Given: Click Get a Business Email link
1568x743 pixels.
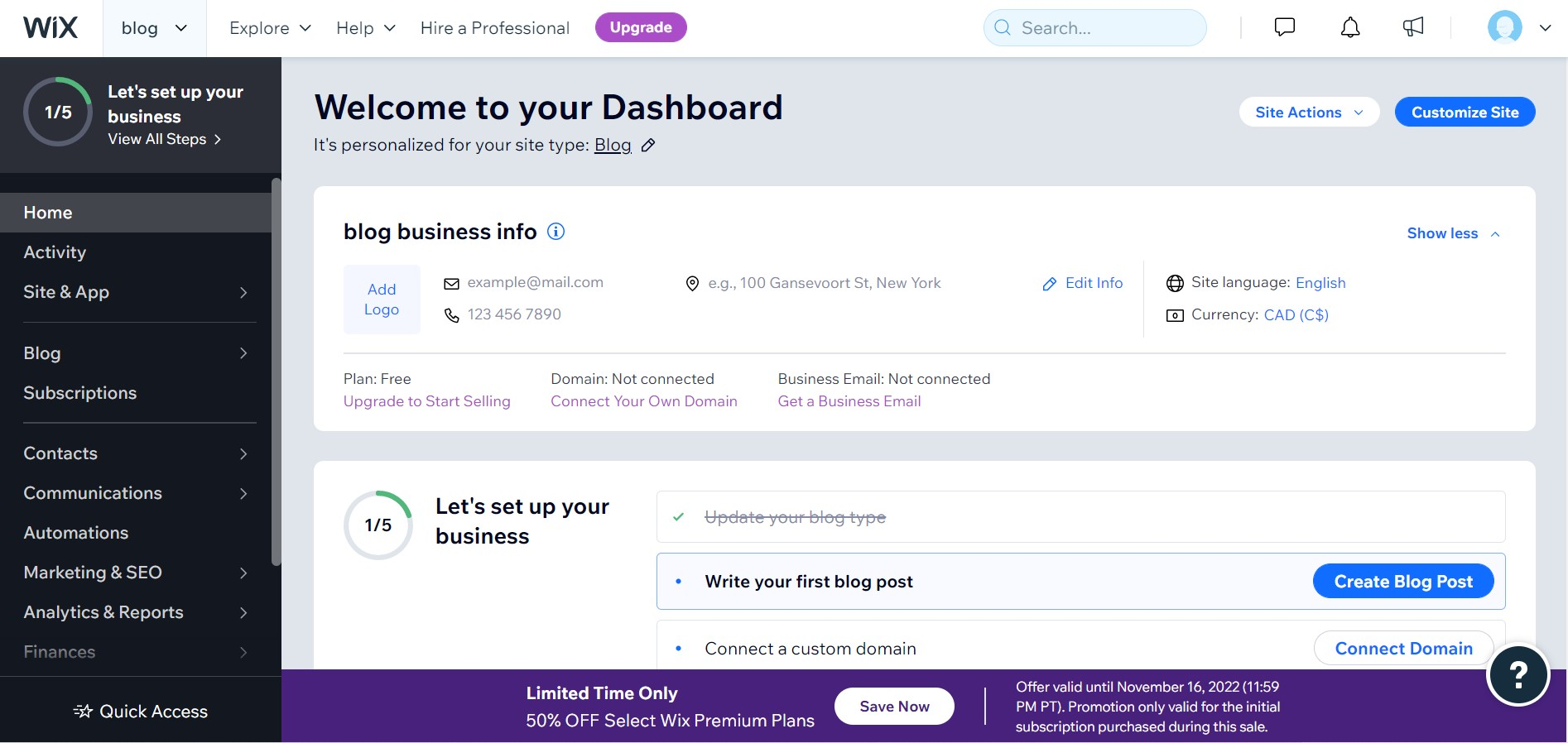Looking at the screenshot, I should click(x=849, y=401).
